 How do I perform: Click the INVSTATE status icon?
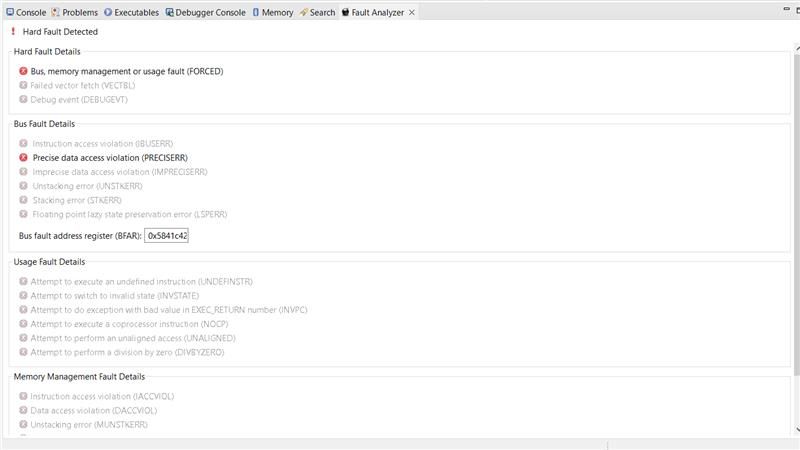pyautogui.click(x=23, y=295)
